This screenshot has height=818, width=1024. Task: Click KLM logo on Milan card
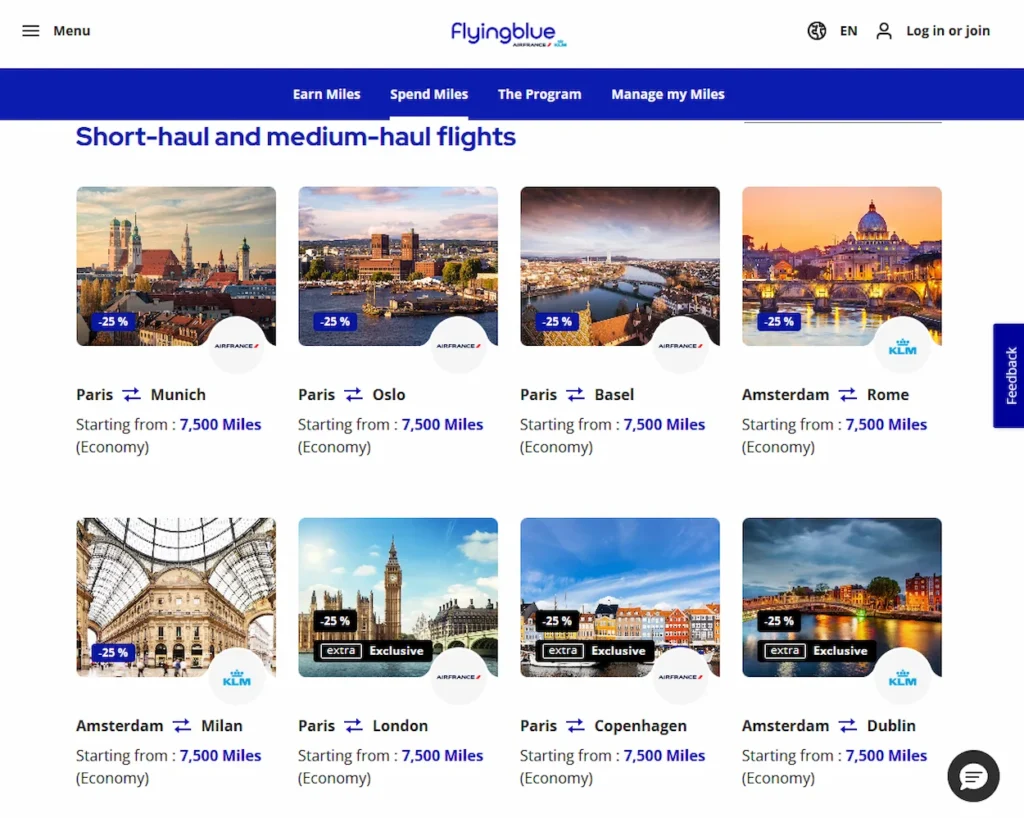(236, 676)
